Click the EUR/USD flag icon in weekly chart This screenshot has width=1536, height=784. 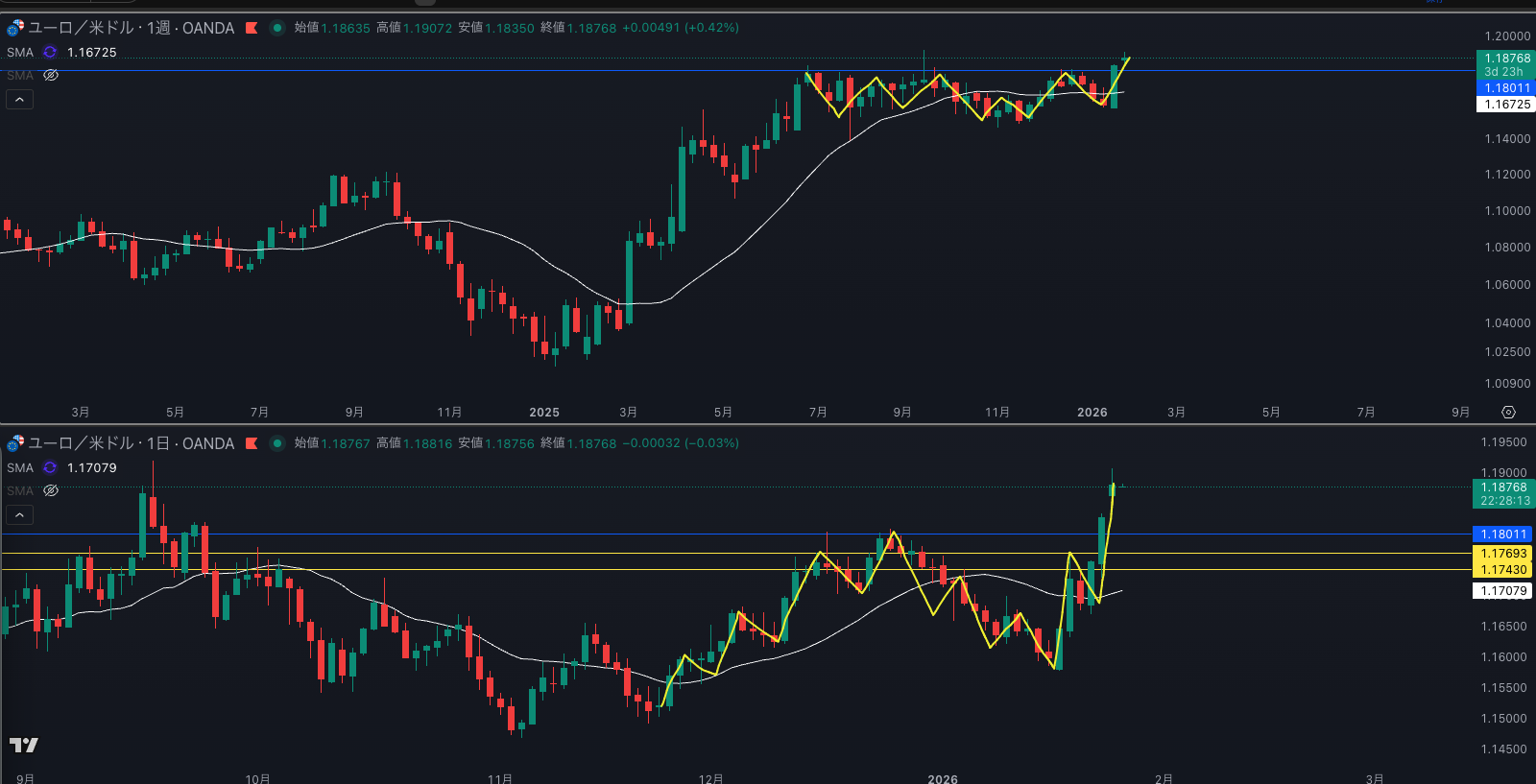(x=15, y=28)
